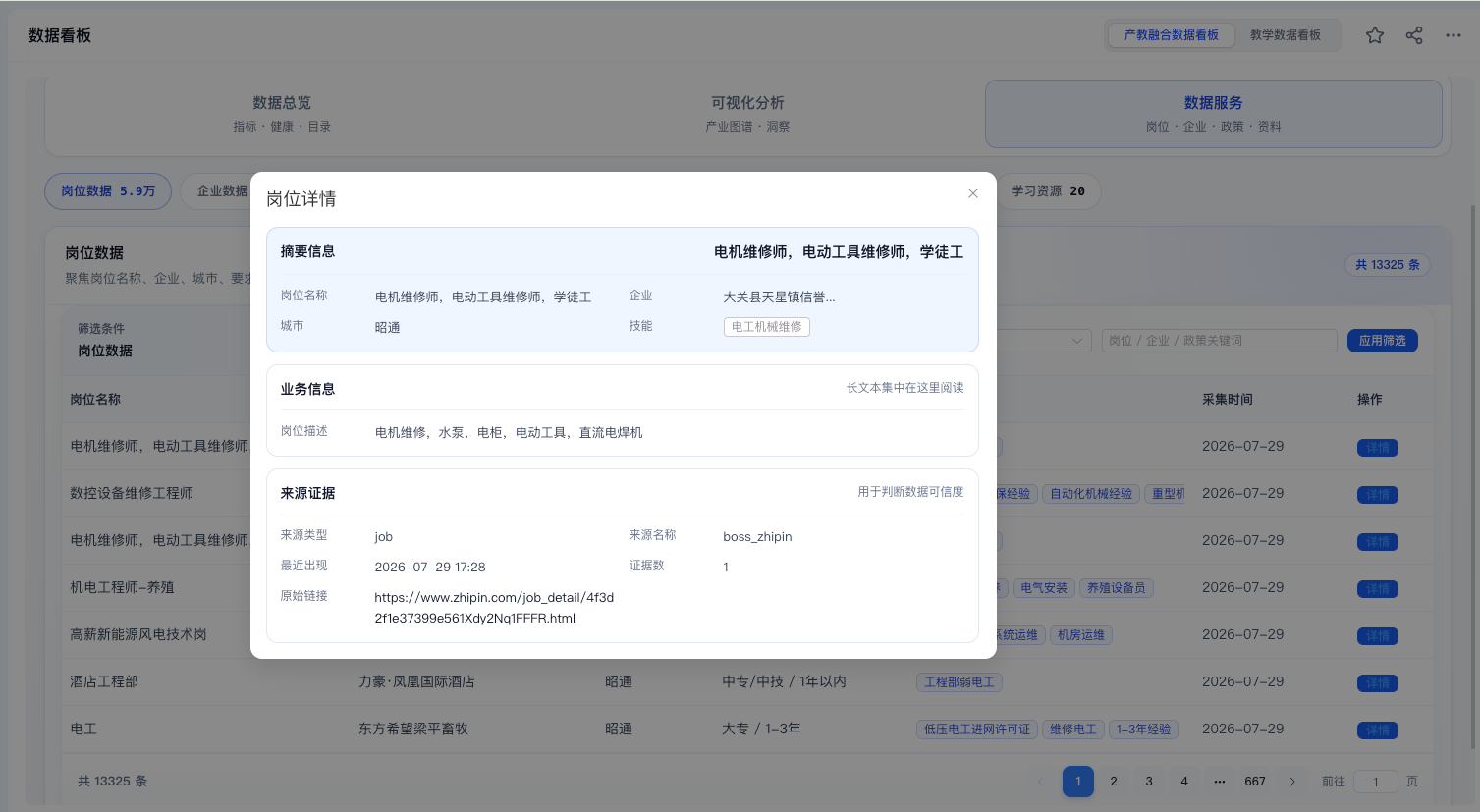Screen dimensions: 1480x812
Task: Switch to 产教融合数据看板 tab
Action: [1172, 35]
